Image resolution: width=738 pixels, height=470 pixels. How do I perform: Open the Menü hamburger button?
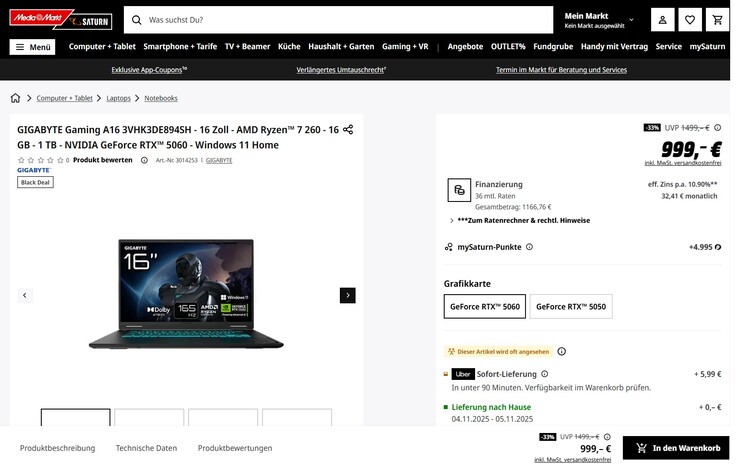pos(32,47)
